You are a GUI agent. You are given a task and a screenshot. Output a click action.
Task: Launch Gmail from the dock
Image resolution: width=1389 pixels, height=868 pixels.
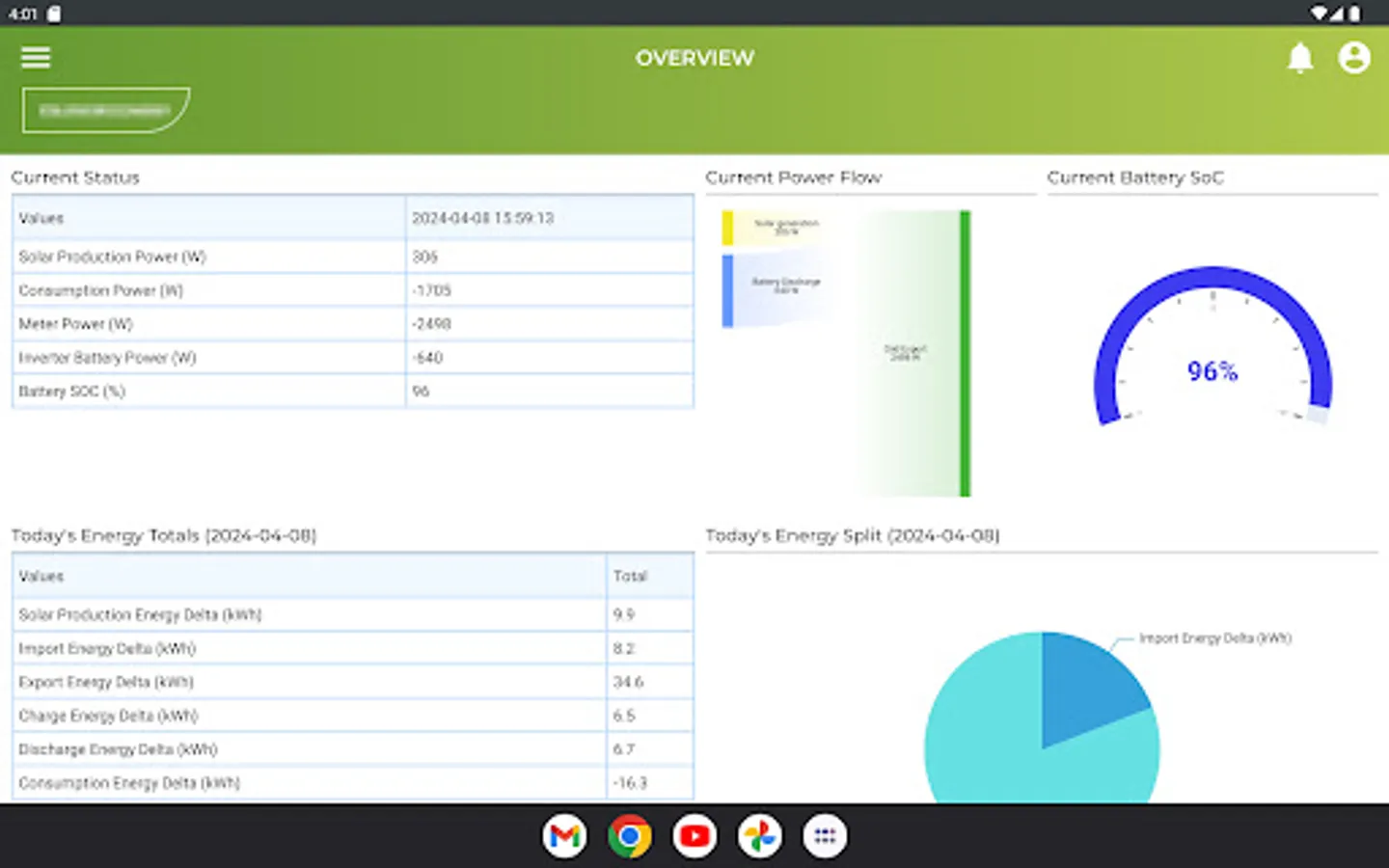(x=564, y=835)
